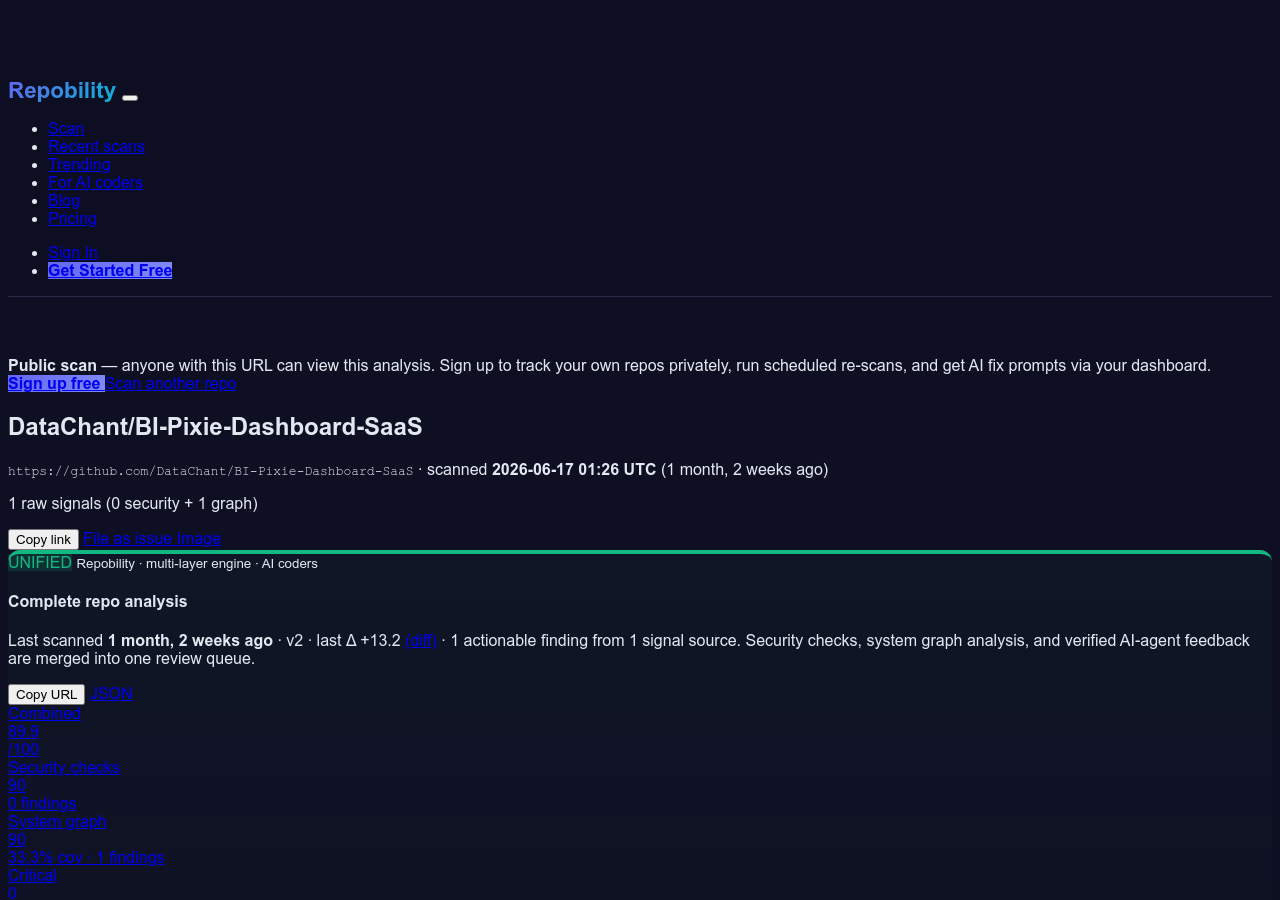This screenshot has height=900, width=1280.
Task: Select Scan another repo link
Action: click(x=171, y=383)
